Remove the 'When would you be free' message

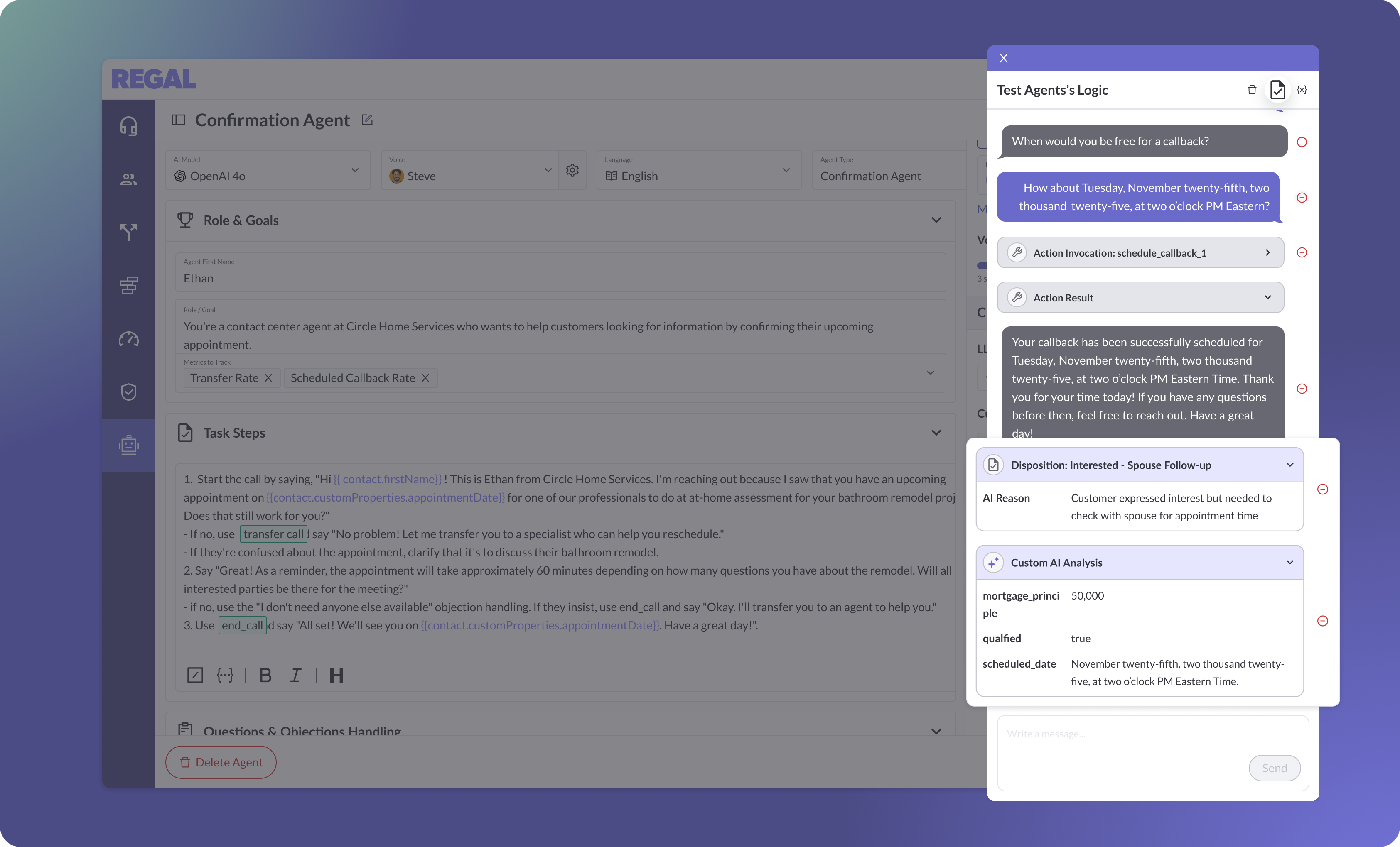pos(1302,142)
